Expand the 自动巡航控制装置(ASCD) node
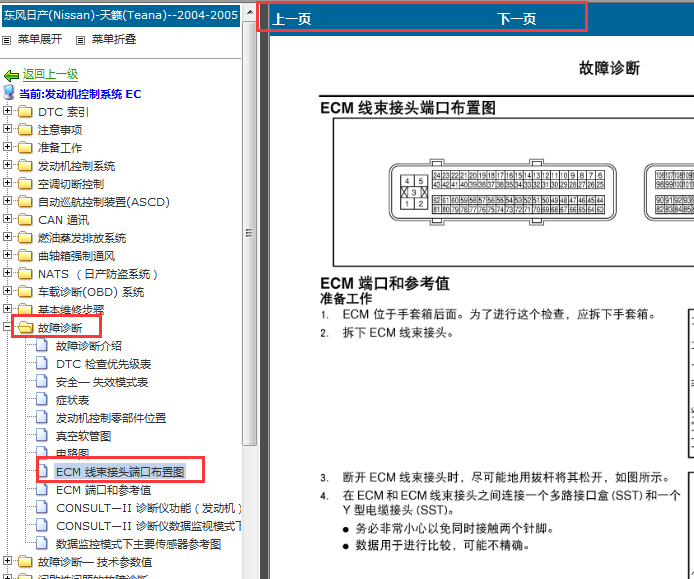This screenshot has width=694, height=579. (7, 201)
